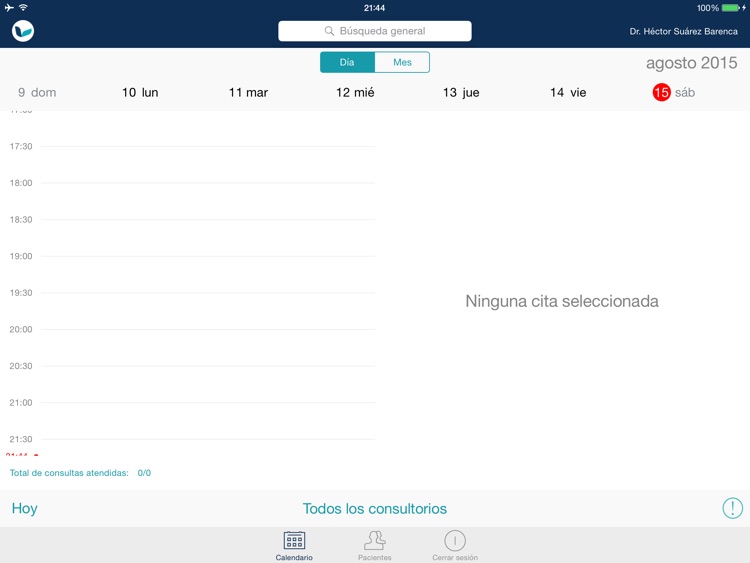
Task: Select Sunday 9 dom
Action: [x=37, y=92]
